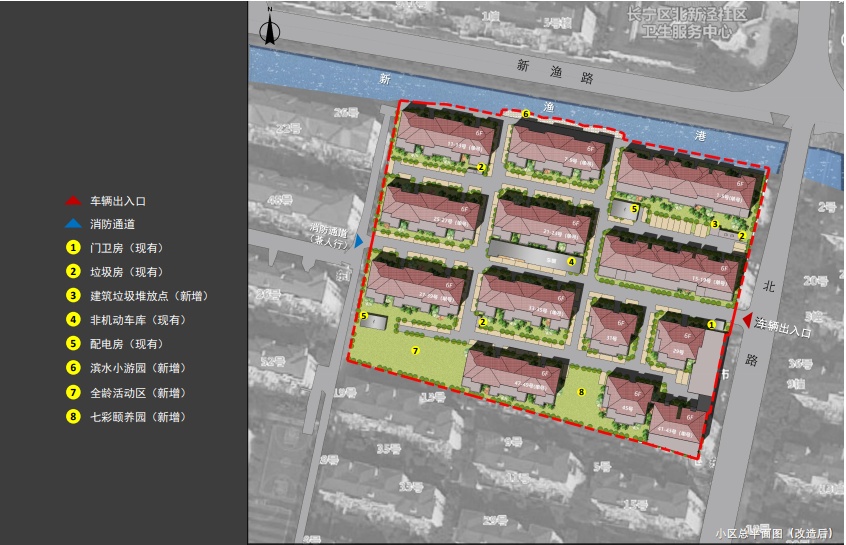The image size is (846, 545).
Task: Click map marker 6 on the riverside boundary
Action: tap(526, 114)
